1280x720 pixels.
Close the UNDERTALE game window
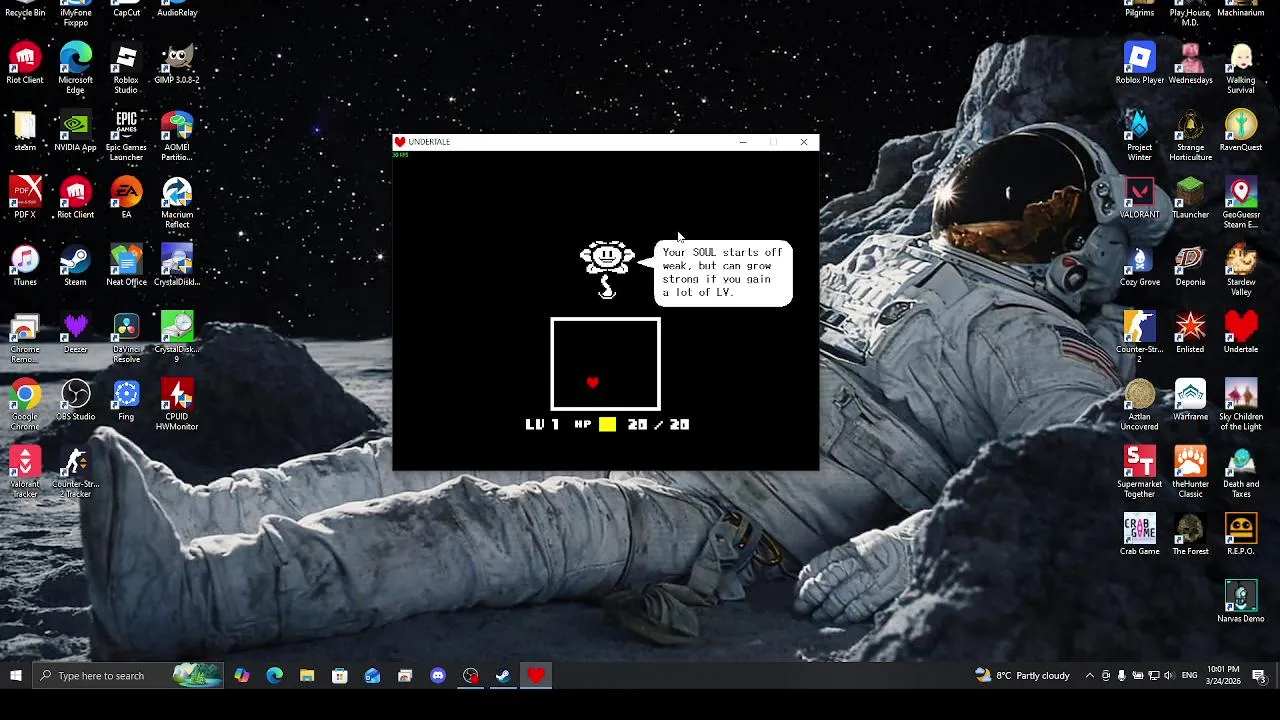click(x=804, y=142)
